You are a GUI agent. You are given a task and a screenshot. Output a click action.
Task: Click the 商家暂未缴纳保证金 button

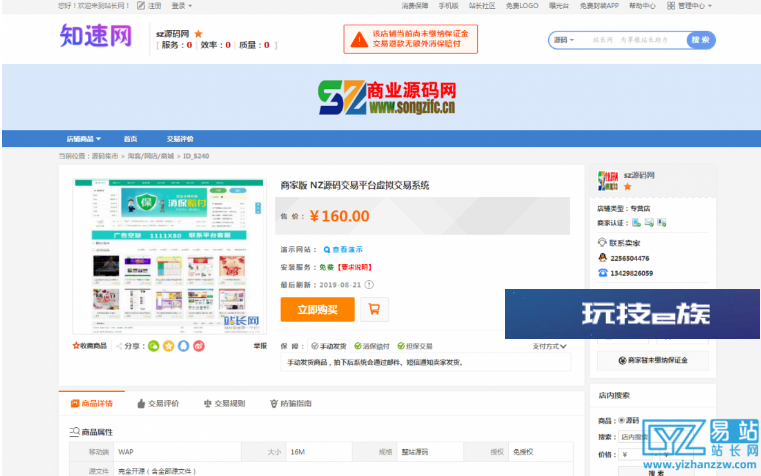click(x=653, y=360)
